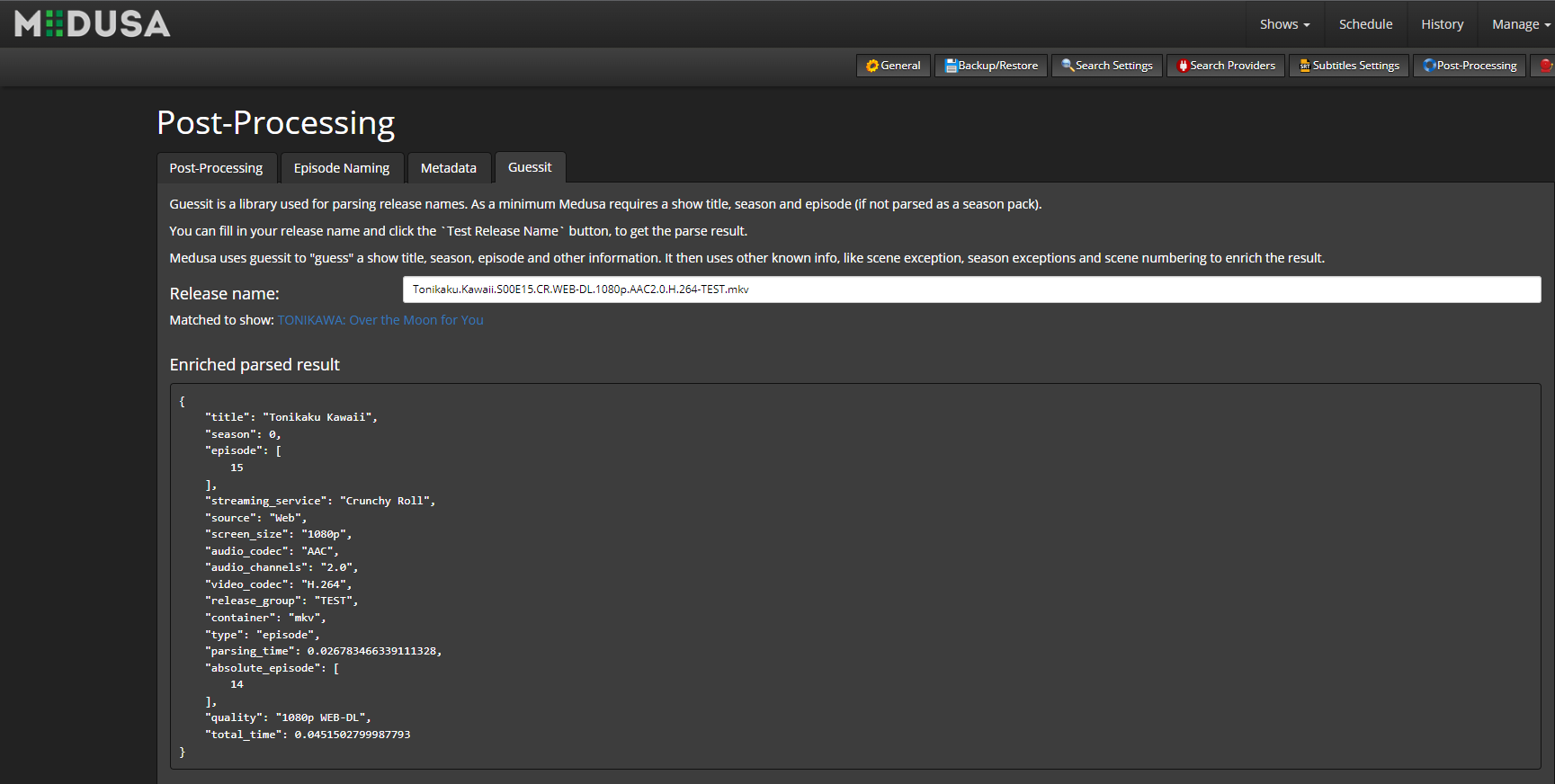1555x784 pixels.
Task: Click the "screen_size": "1080p" line
Action: [279, 534]
